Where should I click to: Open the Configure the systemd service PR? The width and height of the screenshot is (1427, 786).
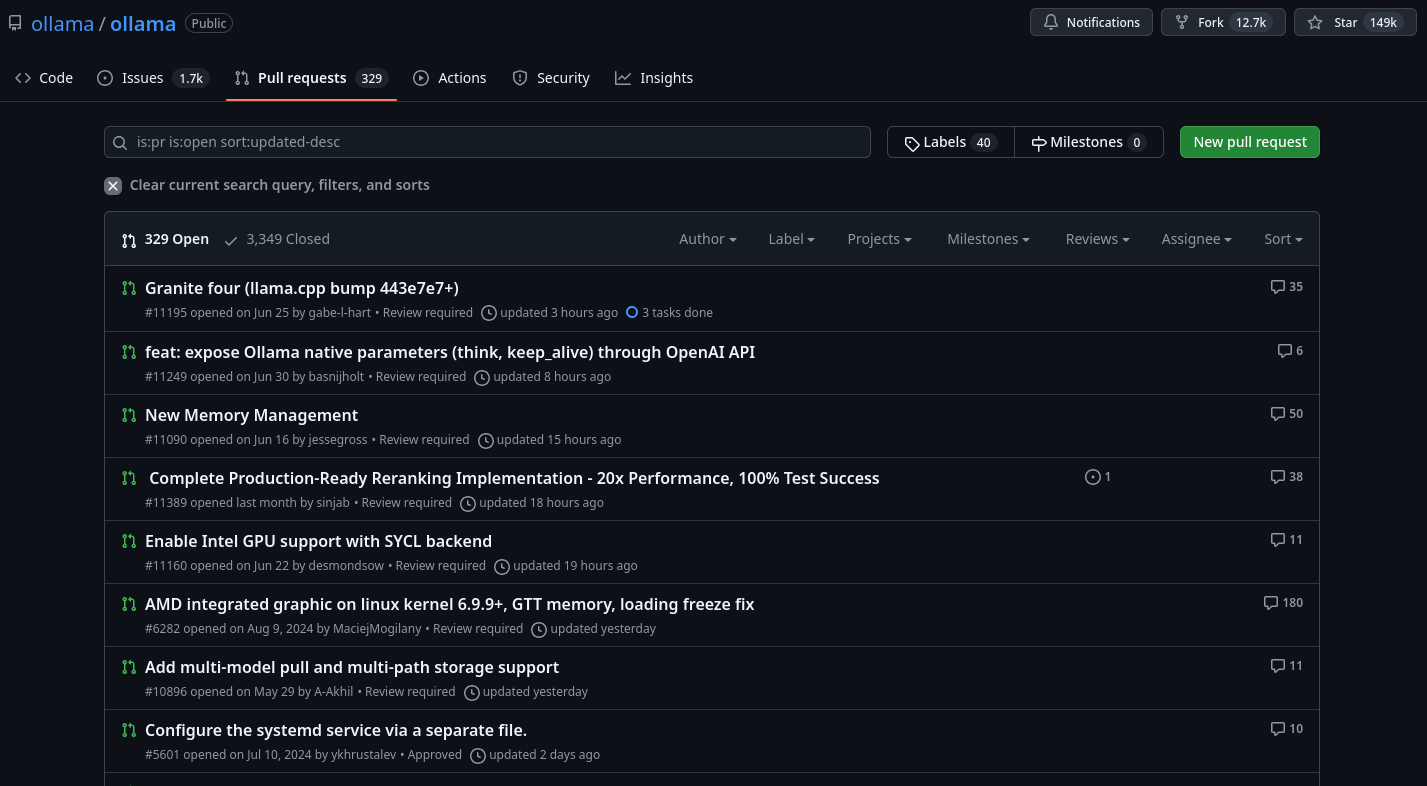(x=336, y=730)
